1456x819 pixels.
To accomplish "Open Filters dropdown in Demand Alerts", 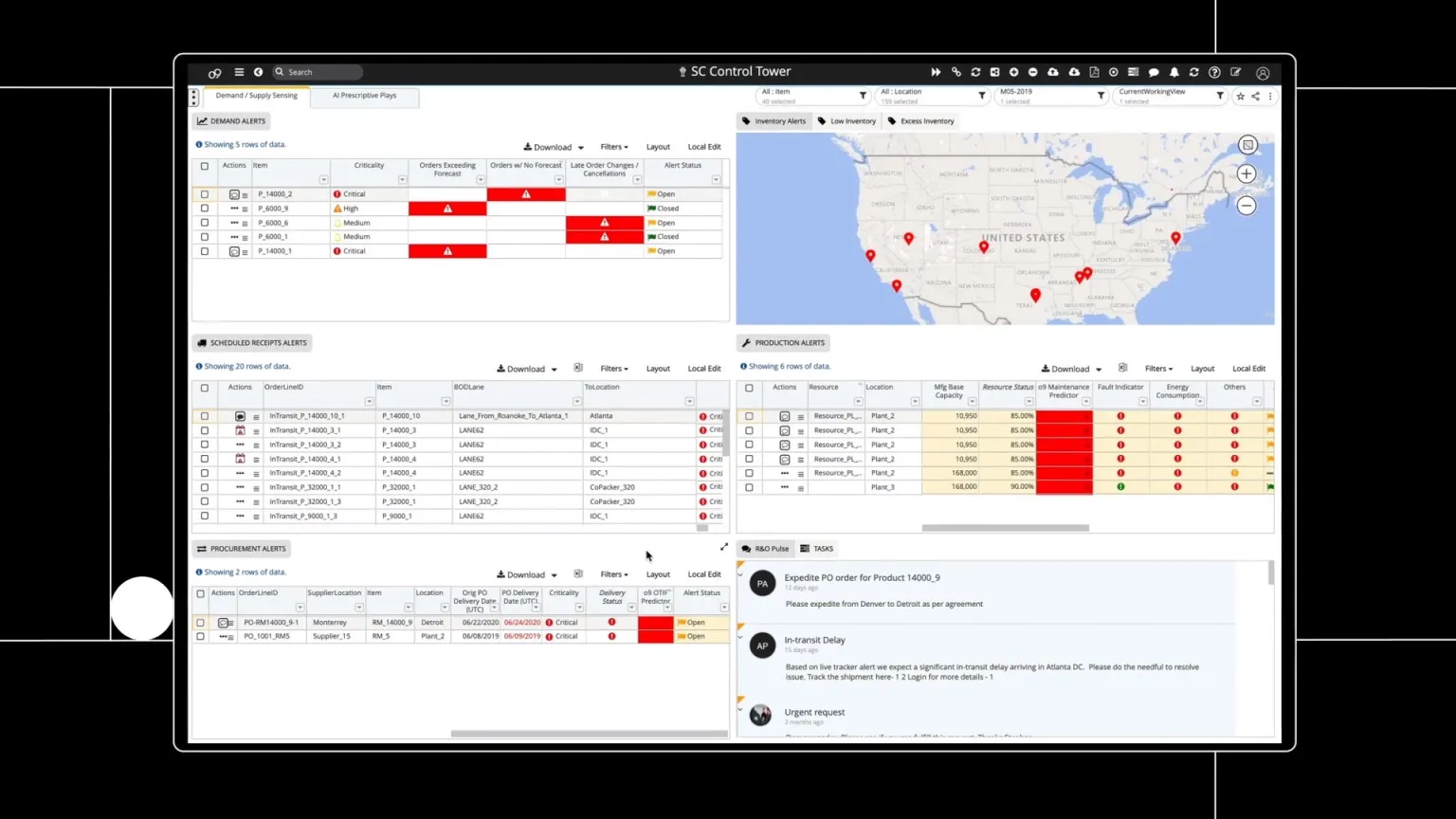I will pos(614,147).
